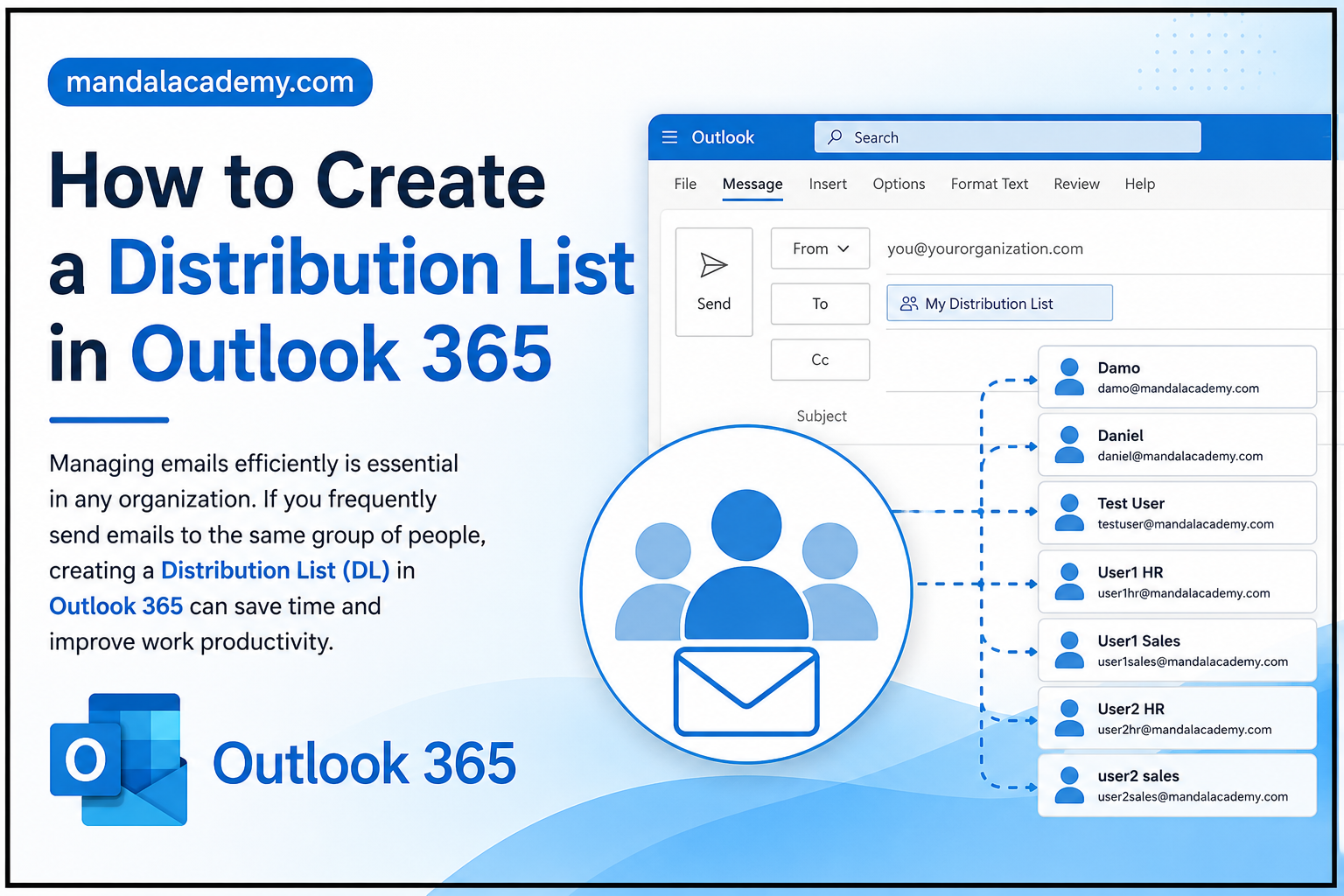
Task: Click the large Outlook 365 logo text
Action: click(x=365, y=763)
